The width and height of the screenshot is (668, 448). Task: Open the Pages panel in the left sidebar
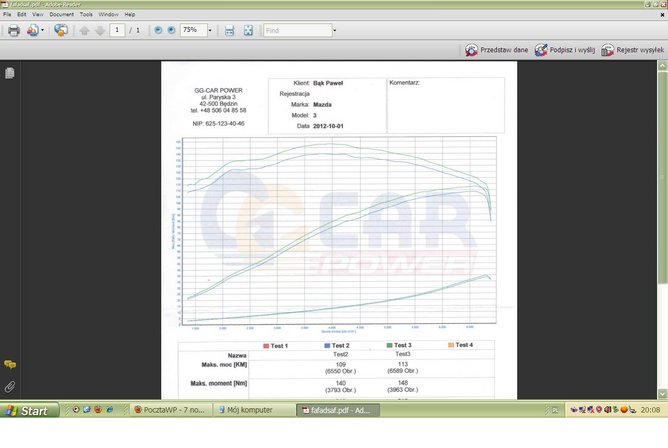tap(10, 73)
